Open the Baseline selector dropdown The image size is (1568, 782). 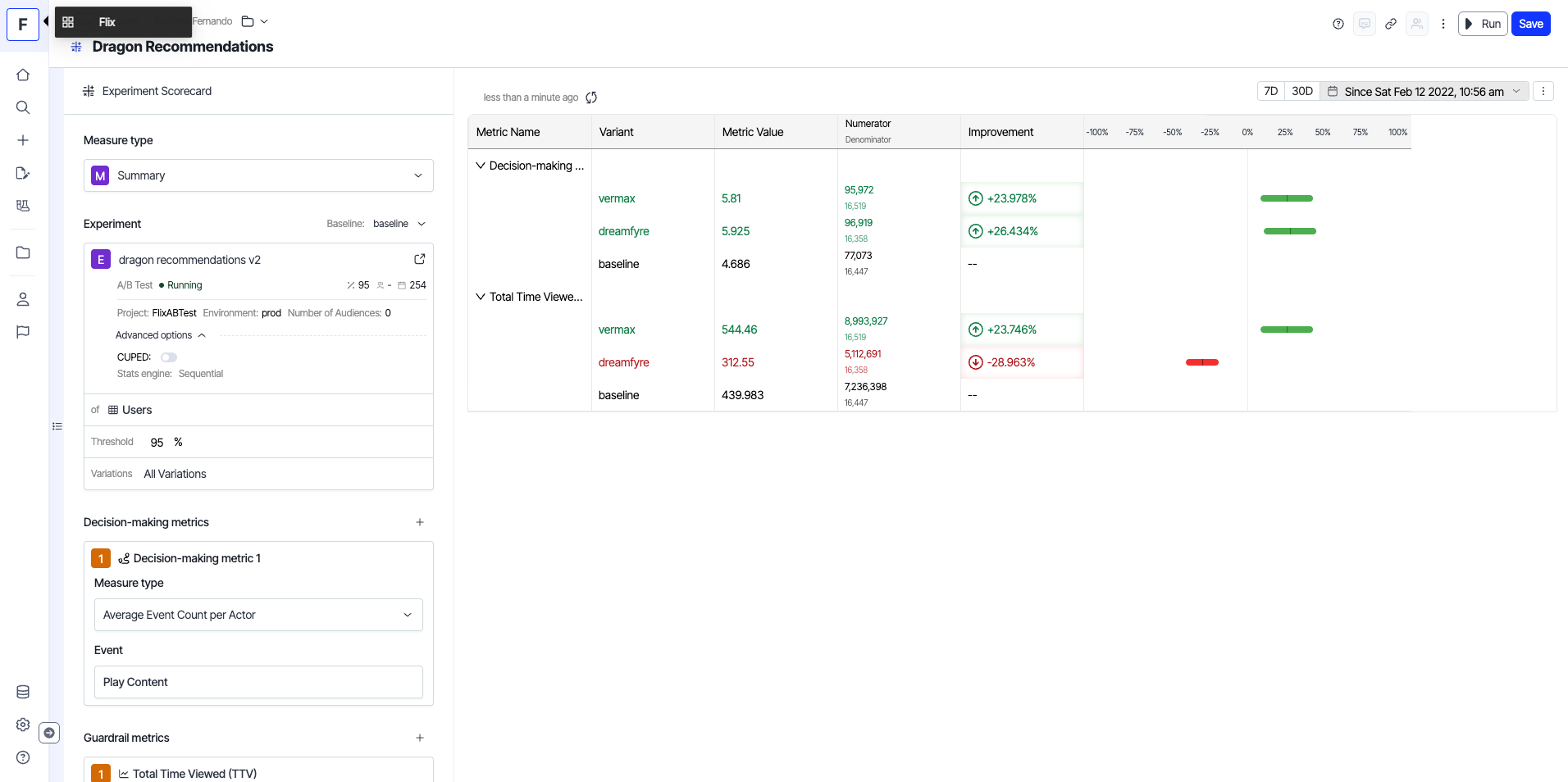click(399, 224)
